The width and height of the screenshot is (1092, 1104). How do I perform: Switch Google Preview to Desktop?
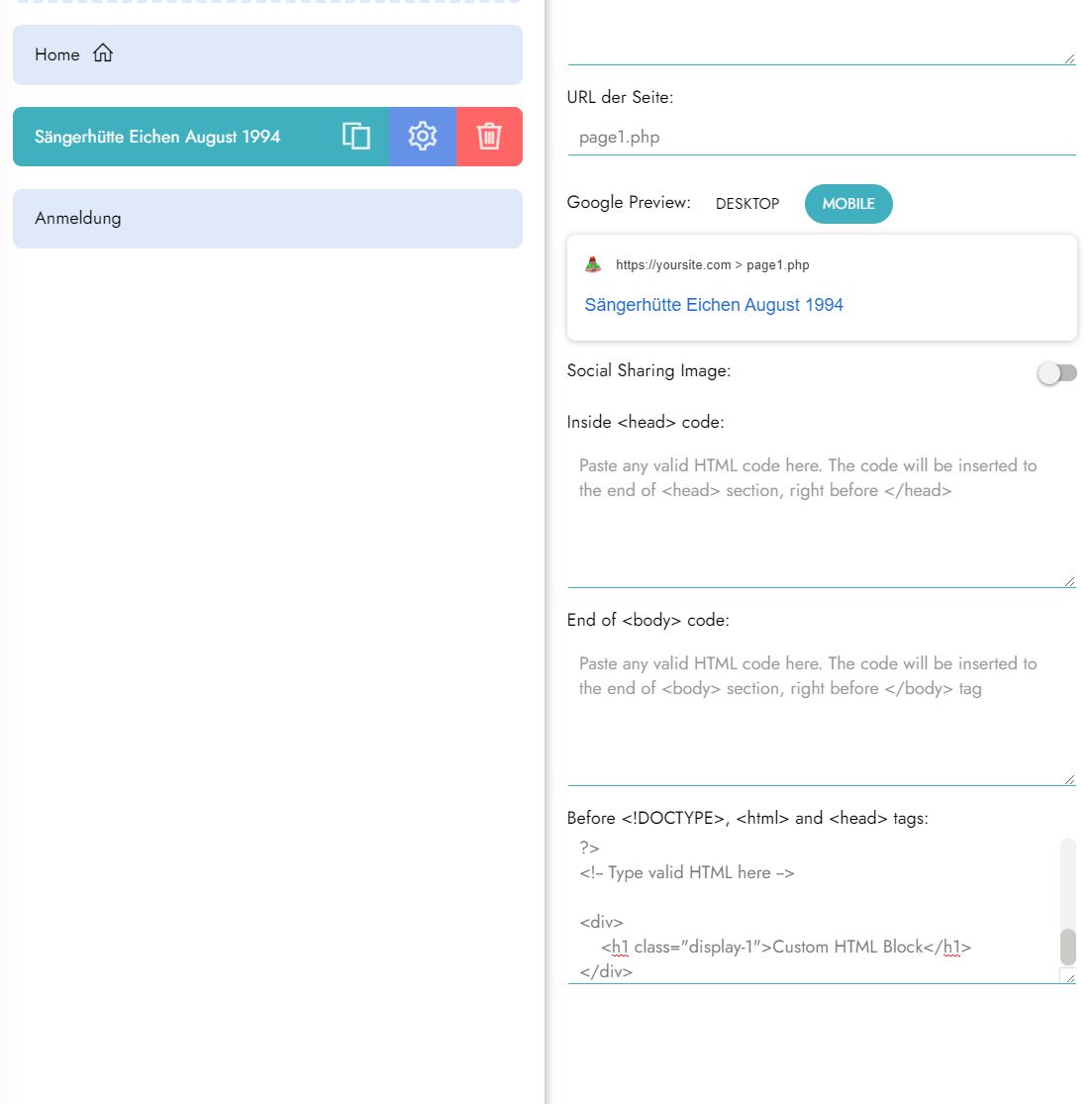pyautogui.click(x=747, y=204)
